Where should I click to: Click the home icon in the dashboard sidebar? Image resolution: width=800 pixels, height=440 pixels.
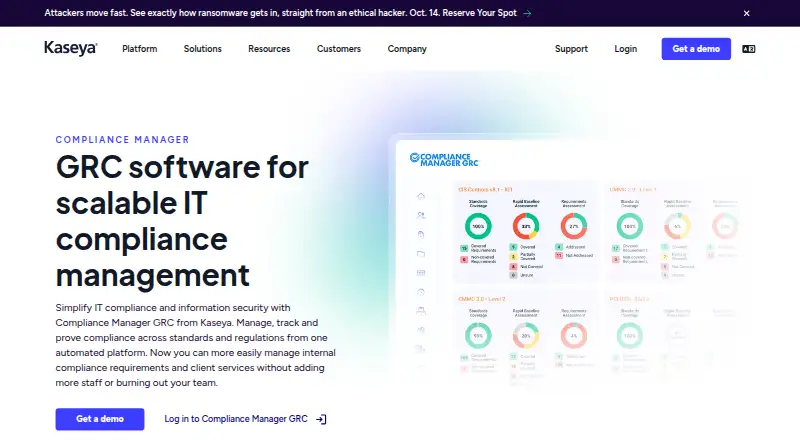[x=421, y=197]
